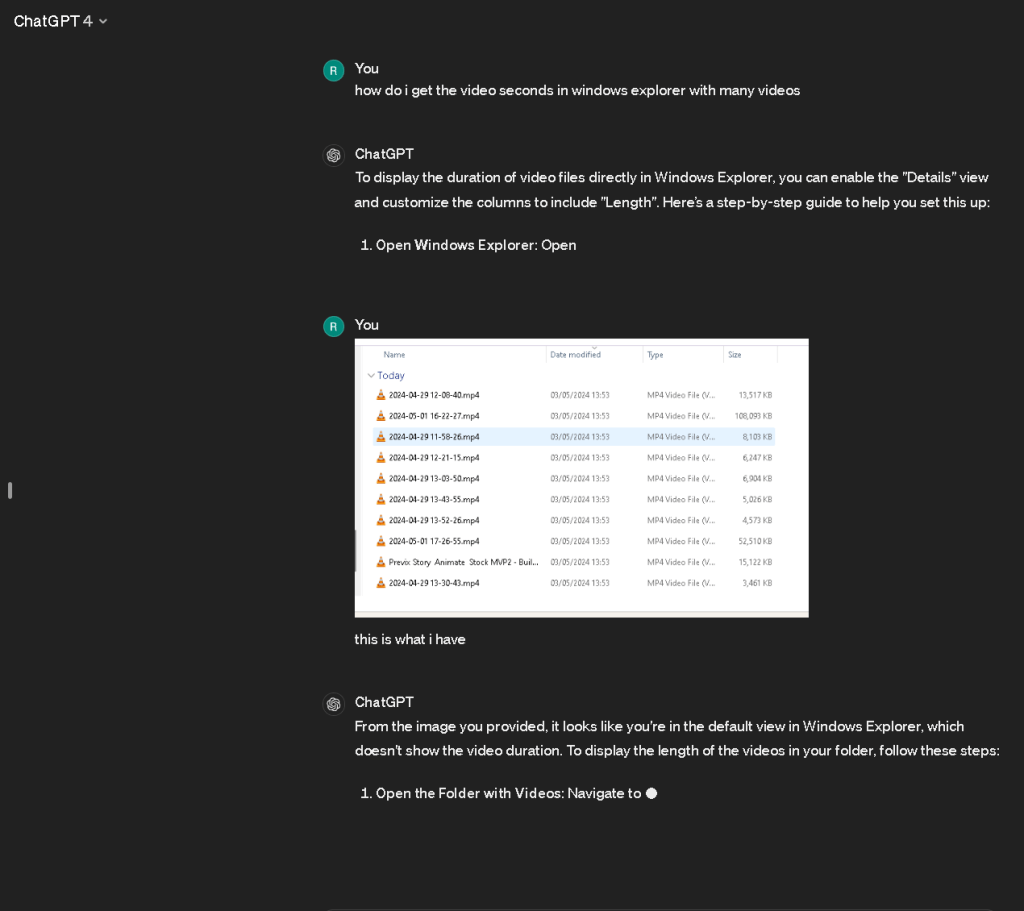Viewport: 1024px width, 911px height.
Task: Click VLC icon for 2024-04-29 11-58-26.mp4
Action: (381, 437)
